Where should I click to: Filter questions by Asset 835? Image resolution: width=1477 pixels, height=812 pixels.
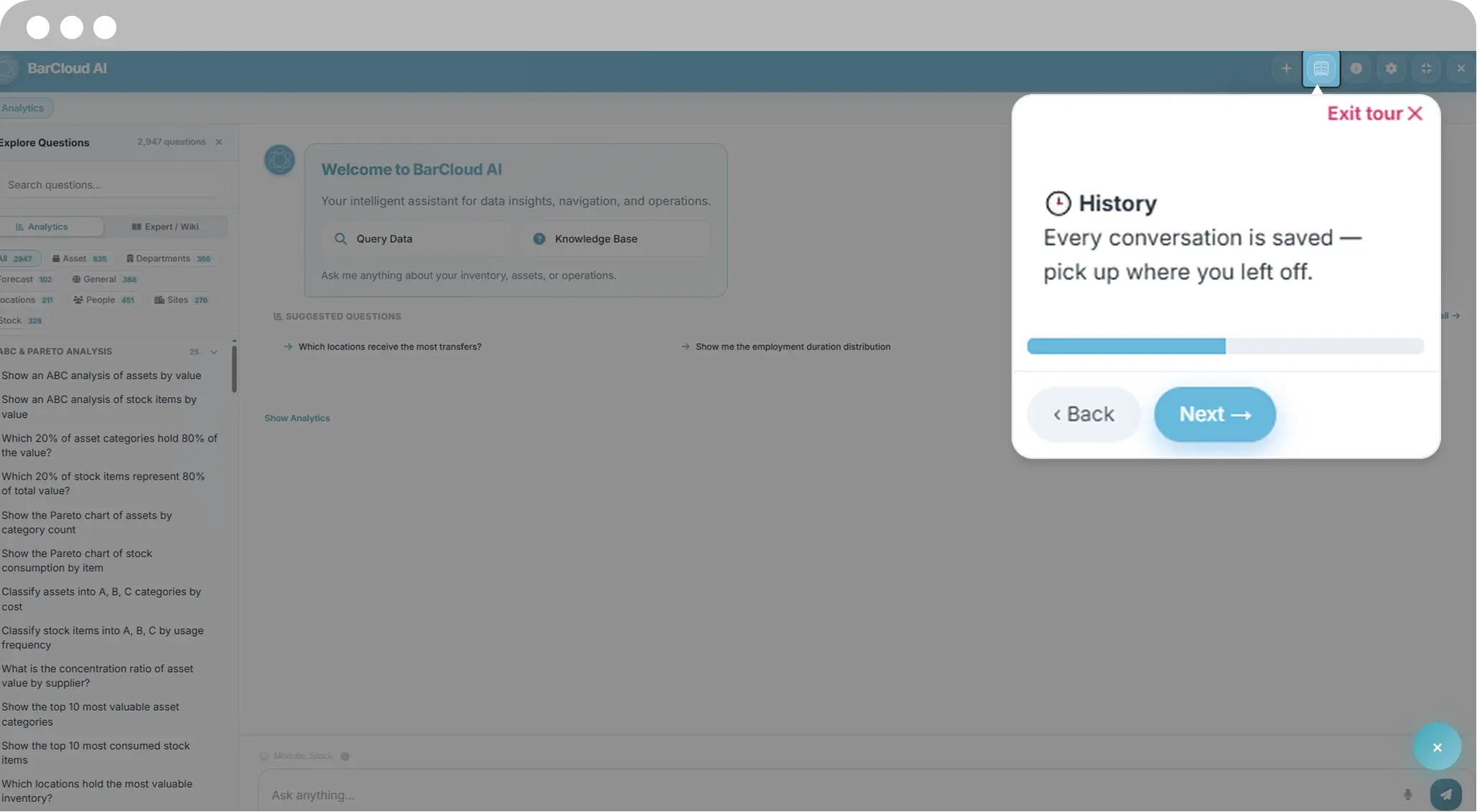(80, 258)
